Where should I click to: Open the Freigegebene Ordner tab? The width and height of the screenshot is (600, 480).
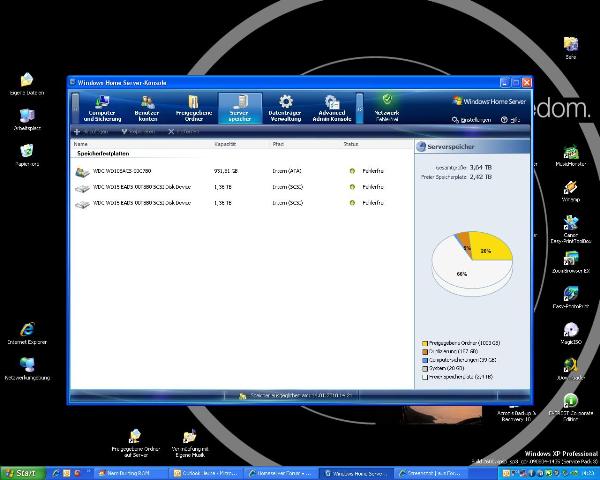[194, 108]
